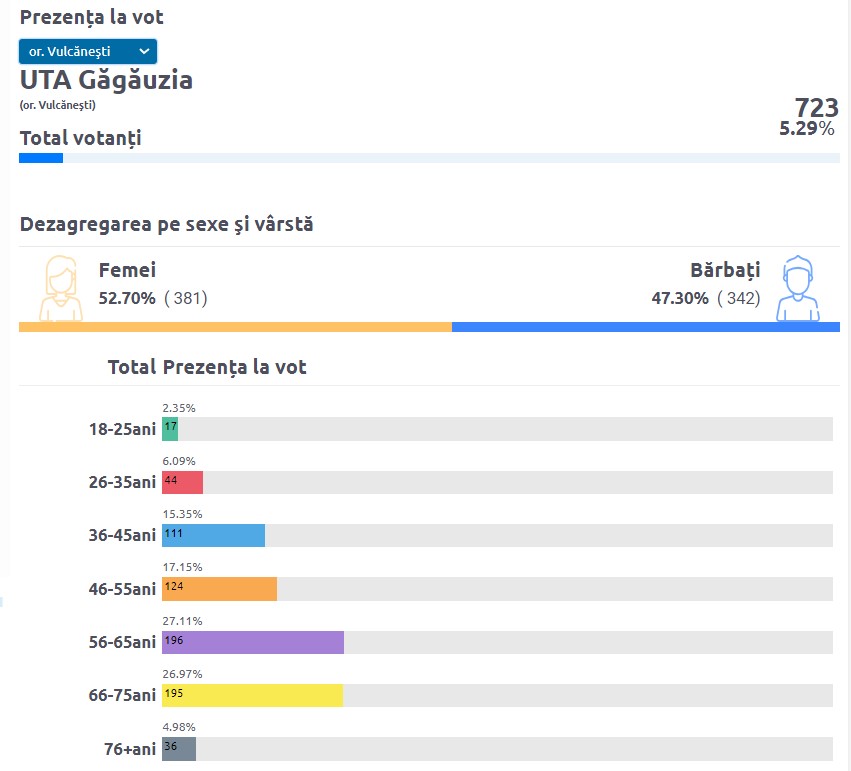Click the red 26-35ani bar showing 44
The image size is (851, 771).
(182, 482)
